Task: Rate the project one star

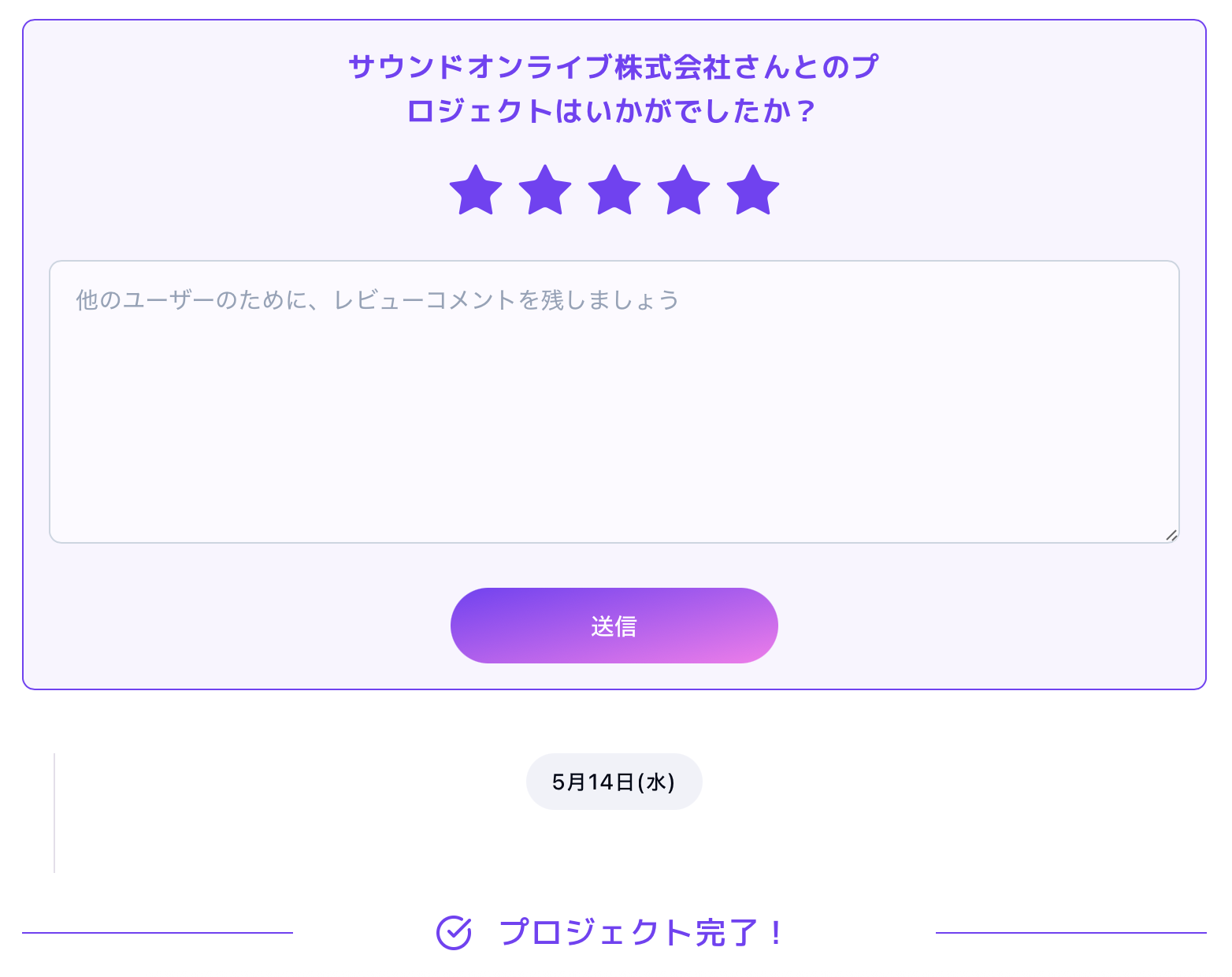Action: tap(476, 191)
